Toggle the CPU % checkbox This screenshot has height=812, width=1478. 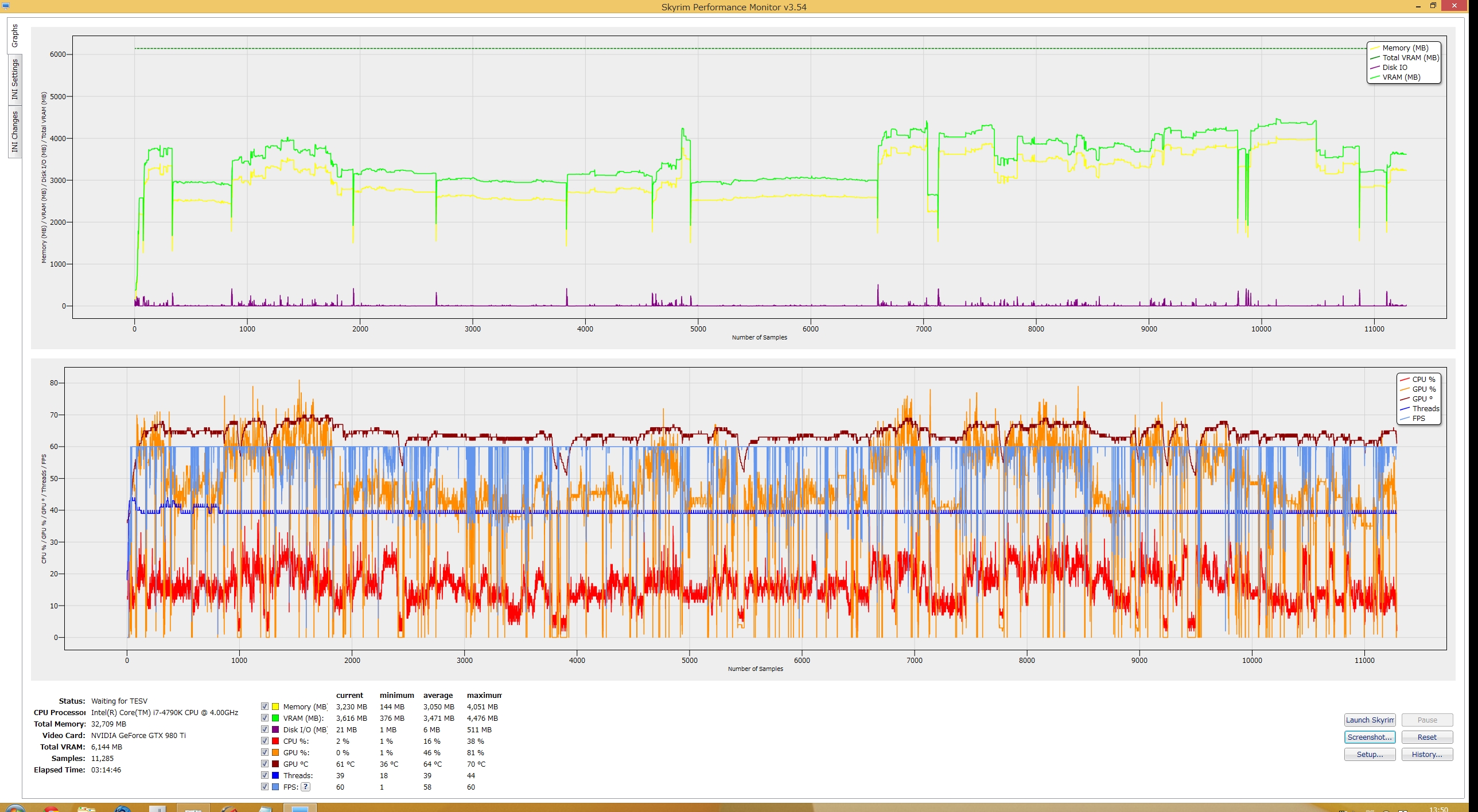pos(265,741)
